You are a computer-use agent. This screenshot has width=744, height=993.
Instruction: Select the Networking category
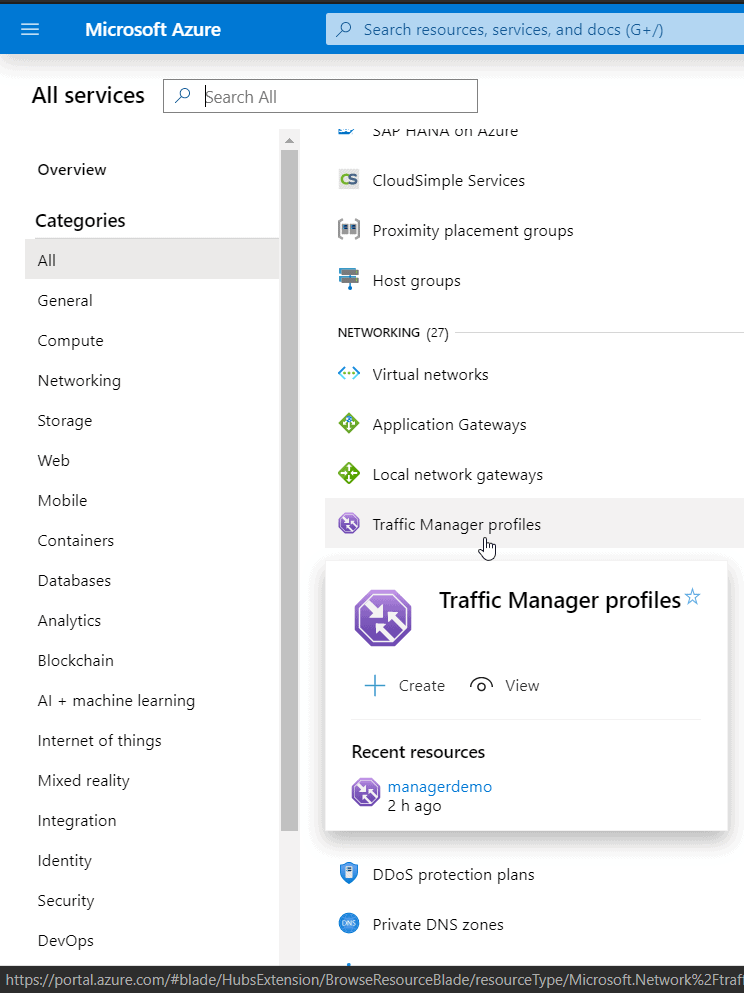pos(79,381)
